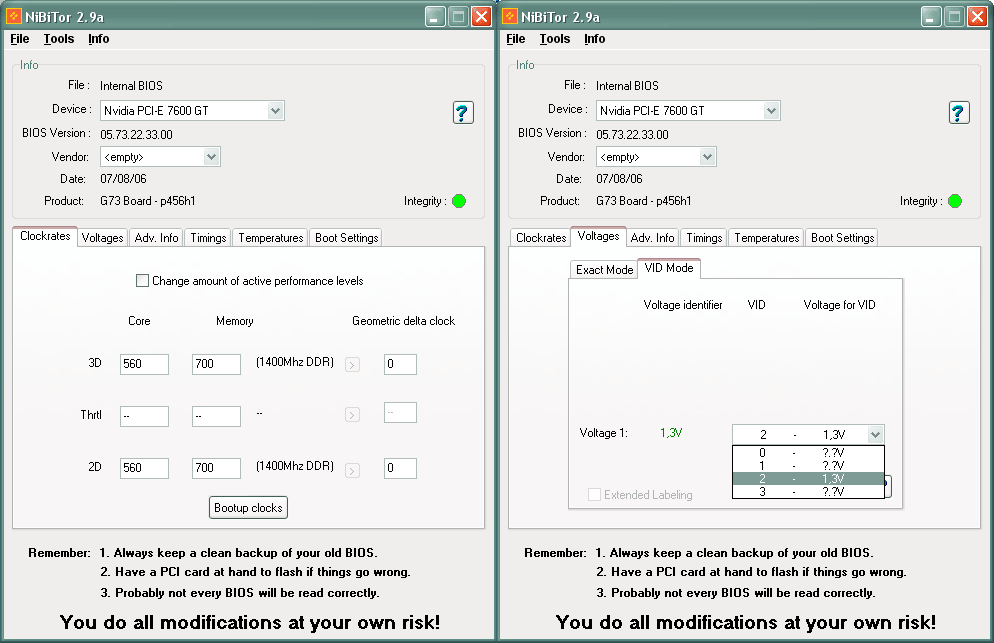The image size is (994, 643).
Task: Click the green 1,3V Voltage 1 value
Action: [x=671, y=433]
